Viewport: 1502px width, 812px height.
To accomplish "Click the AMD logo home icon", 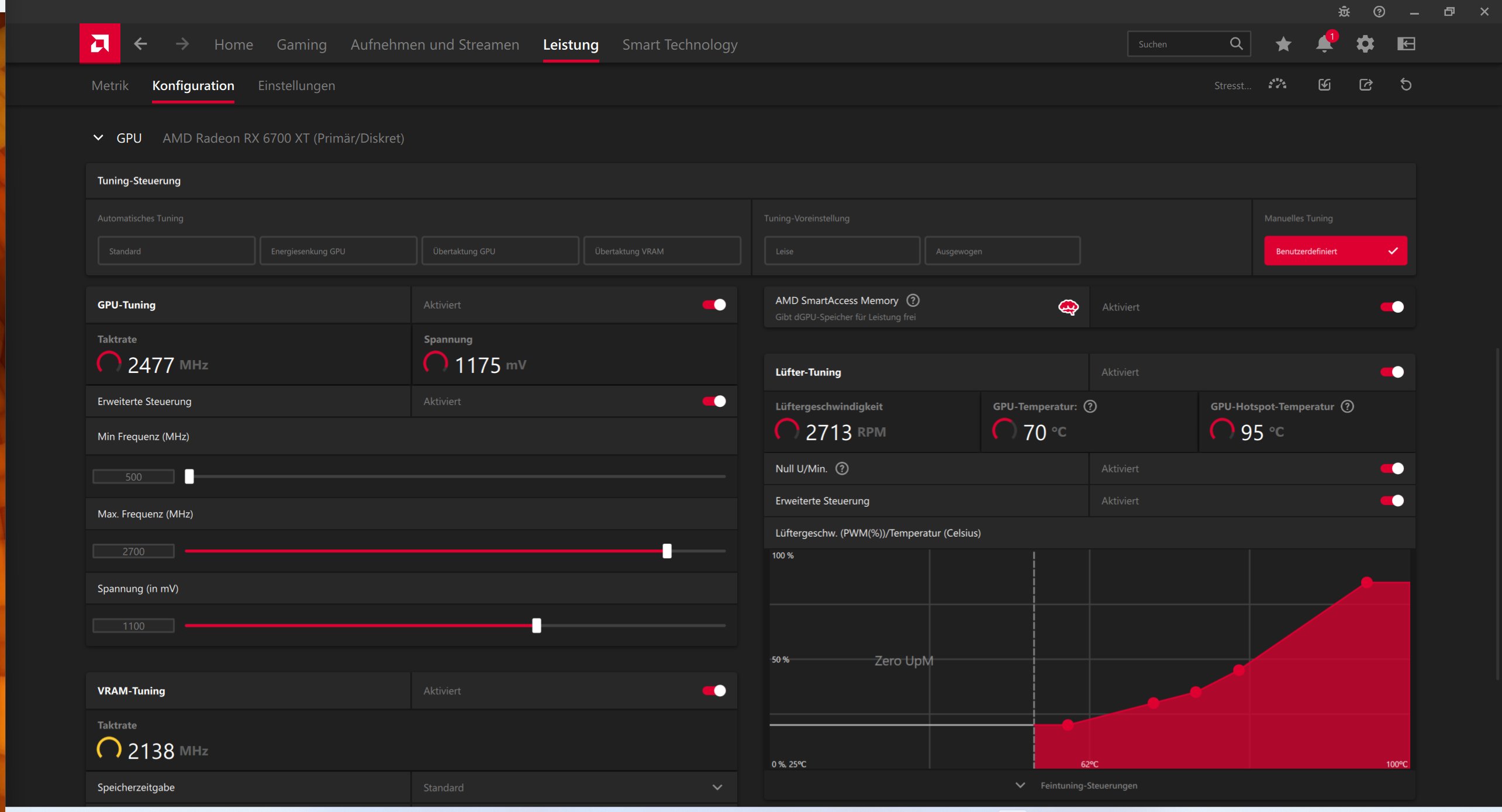I will pos(99,43).
